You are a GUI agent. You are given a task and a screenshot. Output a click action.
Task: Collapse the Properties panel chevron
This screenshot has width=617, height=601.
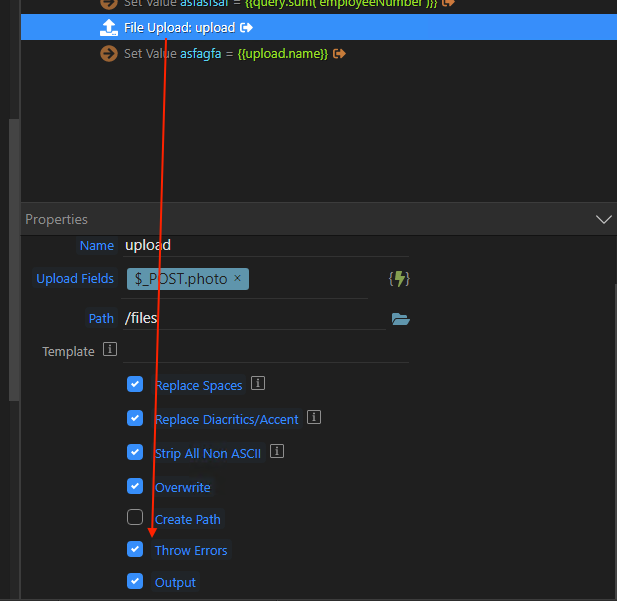point(603,219)
